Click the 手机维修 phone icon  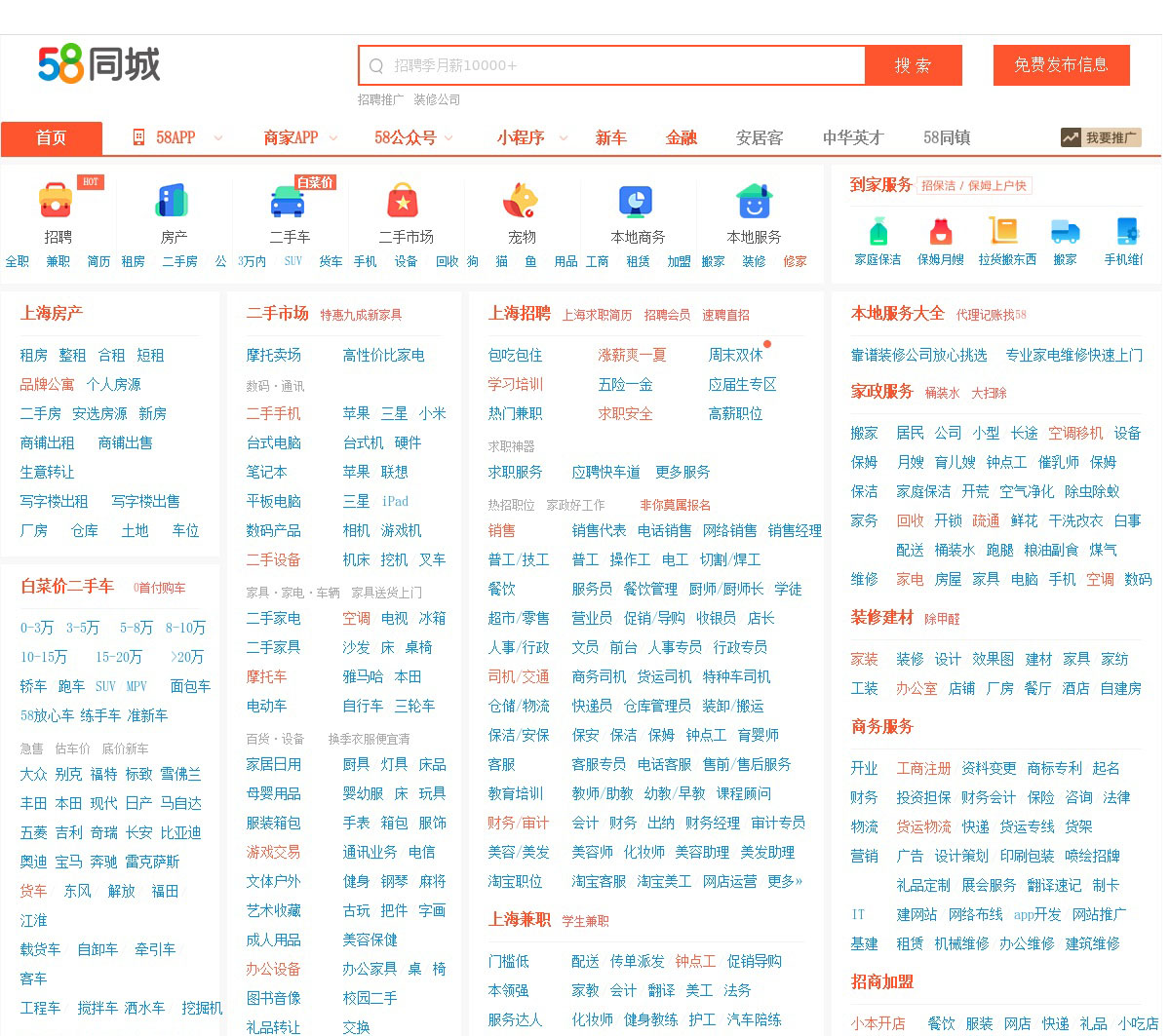pos(1128,232)
